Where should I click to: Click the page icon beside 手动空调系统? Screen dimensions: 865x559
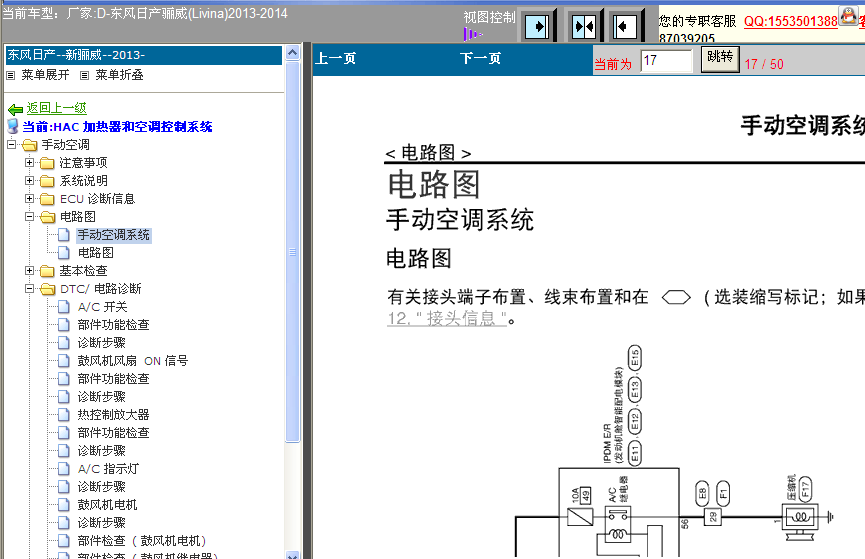64,235
